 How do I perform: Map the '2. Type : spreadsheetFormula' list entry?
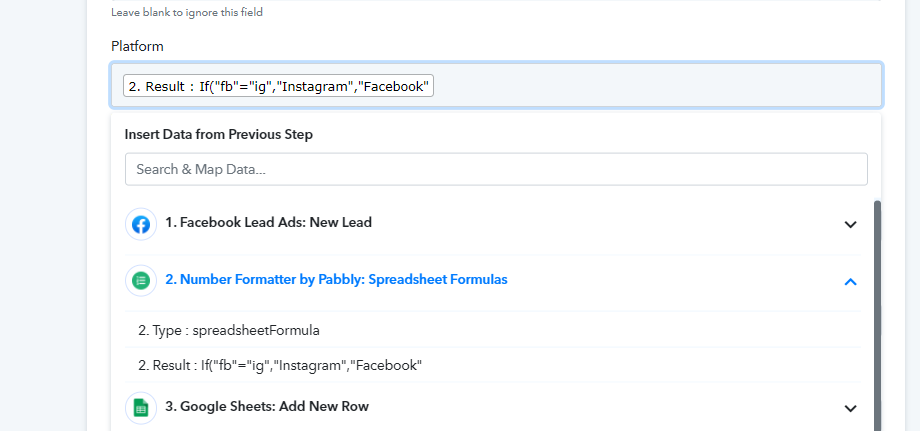click(x=493, y=330)
